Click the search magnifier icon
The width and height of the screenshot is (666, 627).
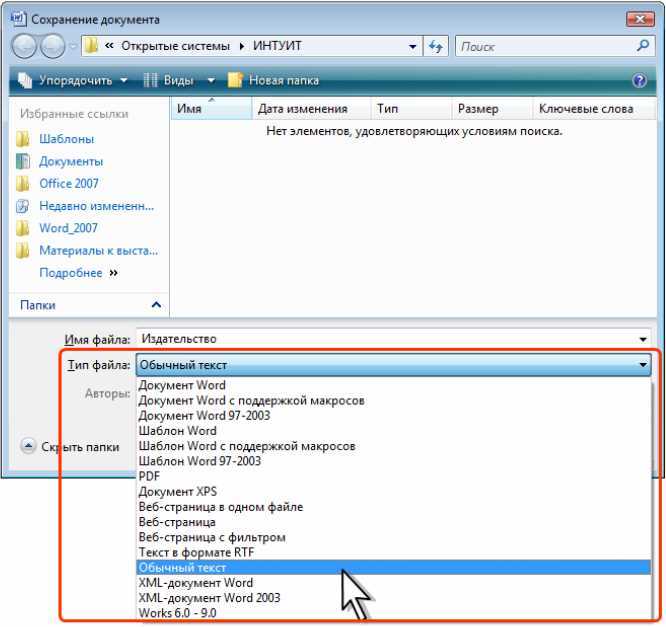pos(643,46)
